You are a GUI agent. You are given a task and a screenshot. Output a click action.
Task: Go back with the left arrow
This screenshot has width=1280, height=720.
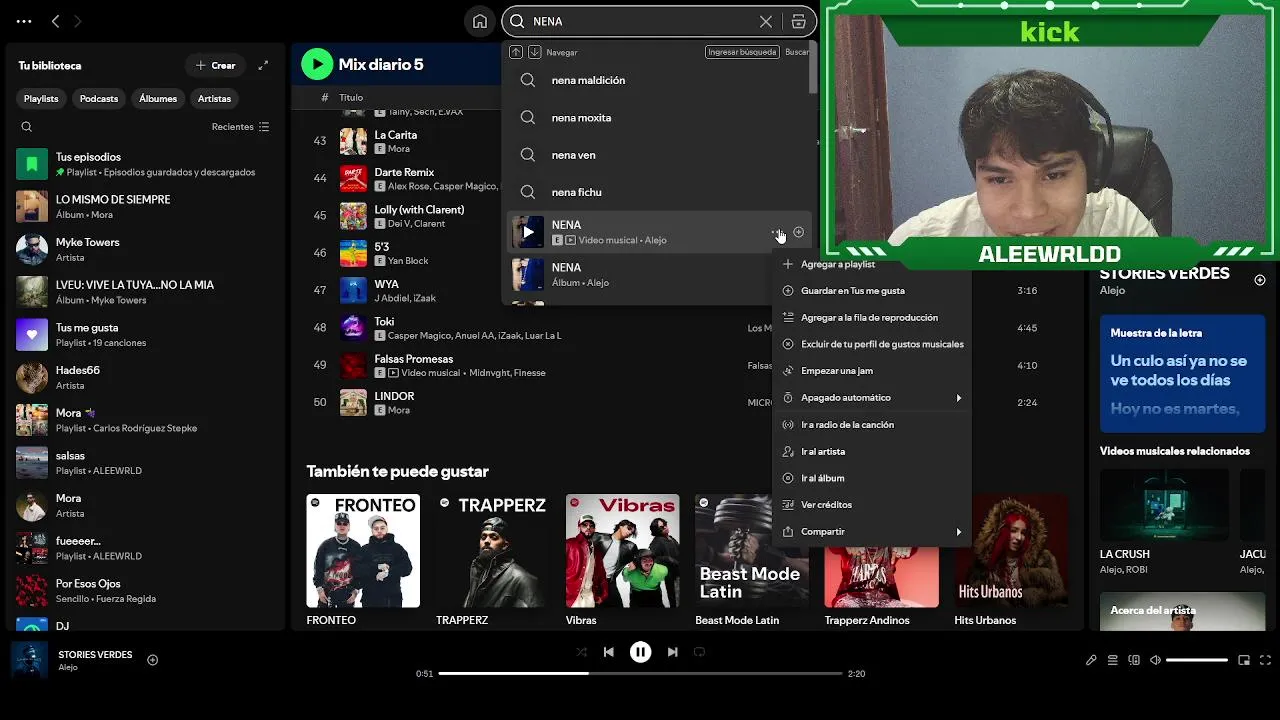(x=56, y=21)
